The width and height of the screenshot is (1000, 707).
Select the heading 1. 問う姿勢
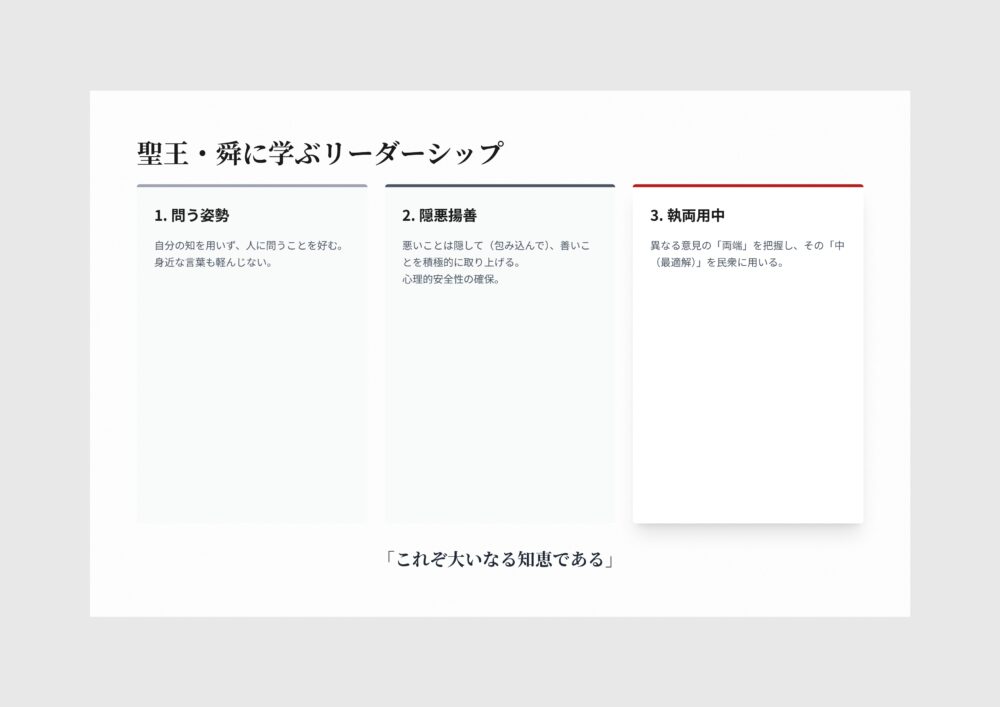click(x=191, y=215)
